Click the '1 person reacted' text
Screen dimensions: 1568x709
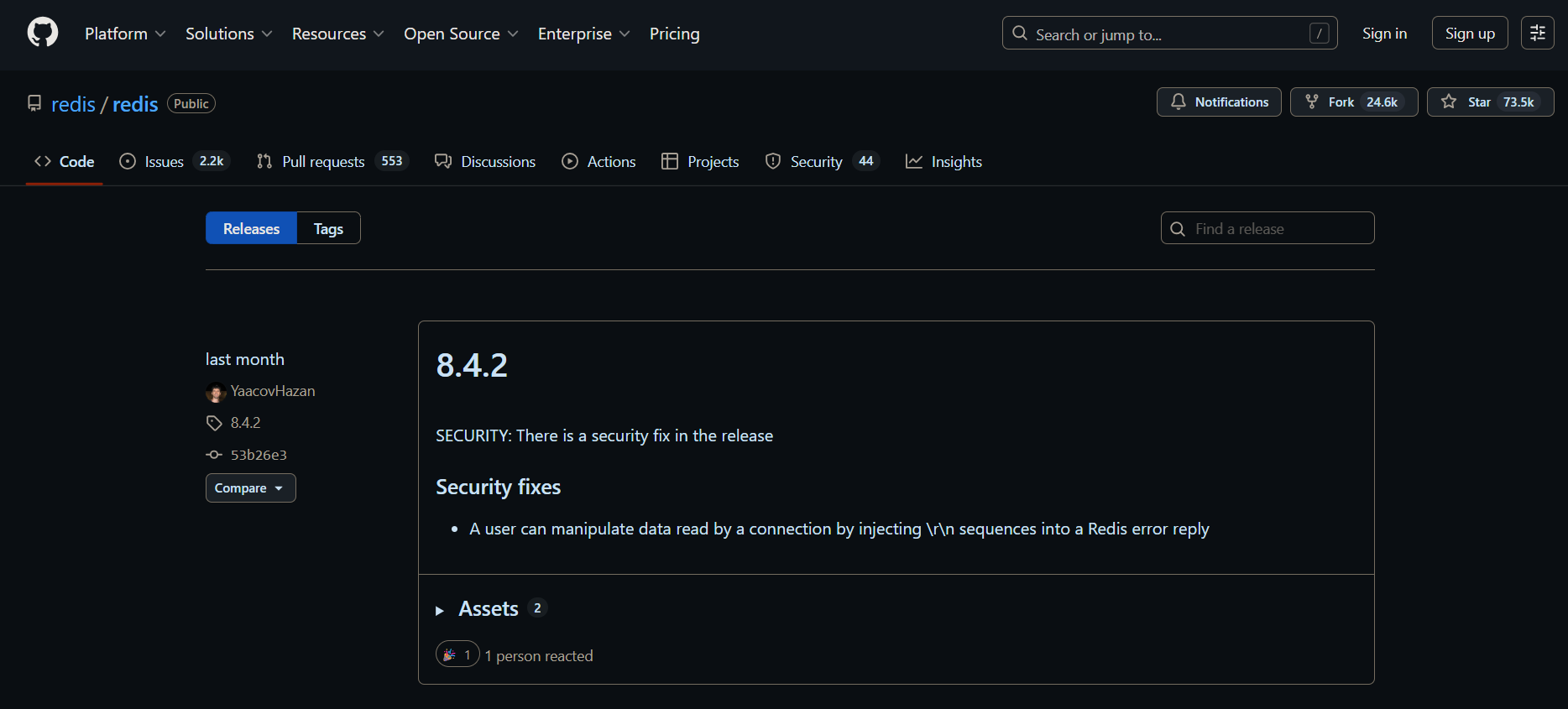point(539,656)
